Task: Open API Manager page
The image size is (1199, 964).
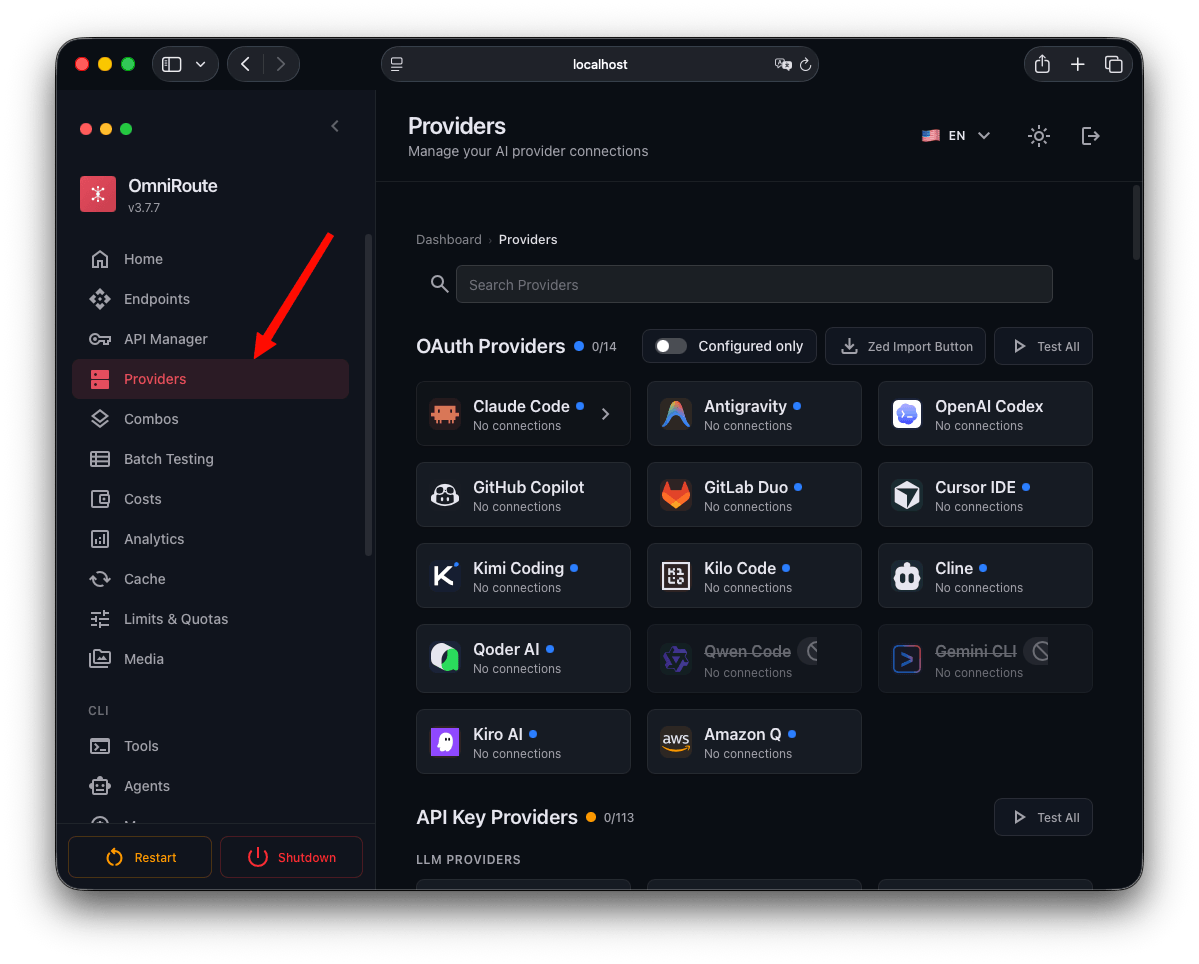Action: [210, 339]
